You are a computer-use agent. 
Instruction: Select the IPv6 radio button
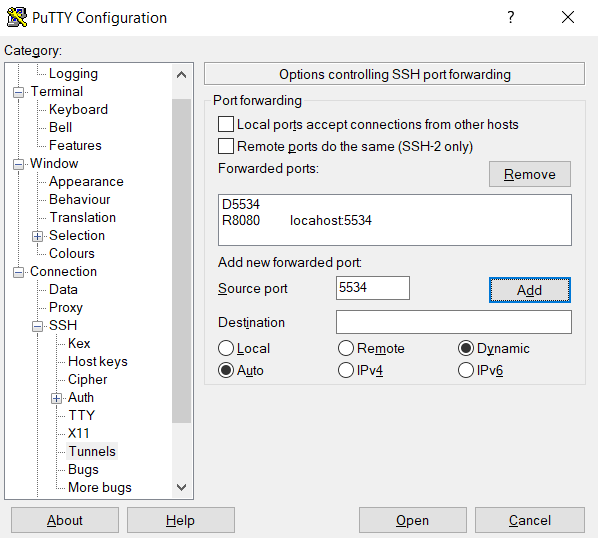(x=466, y=371)
